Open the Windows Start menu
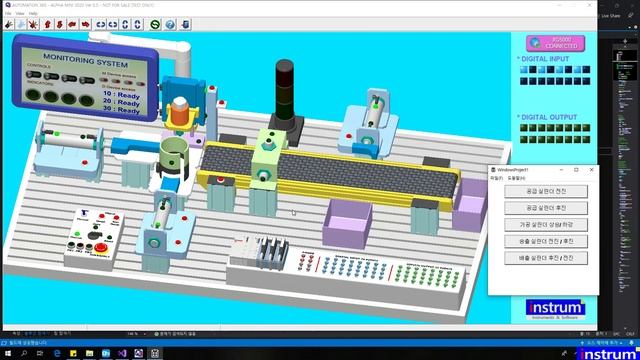Viewport: 640px width, 360px height. [x=8, y=353]
